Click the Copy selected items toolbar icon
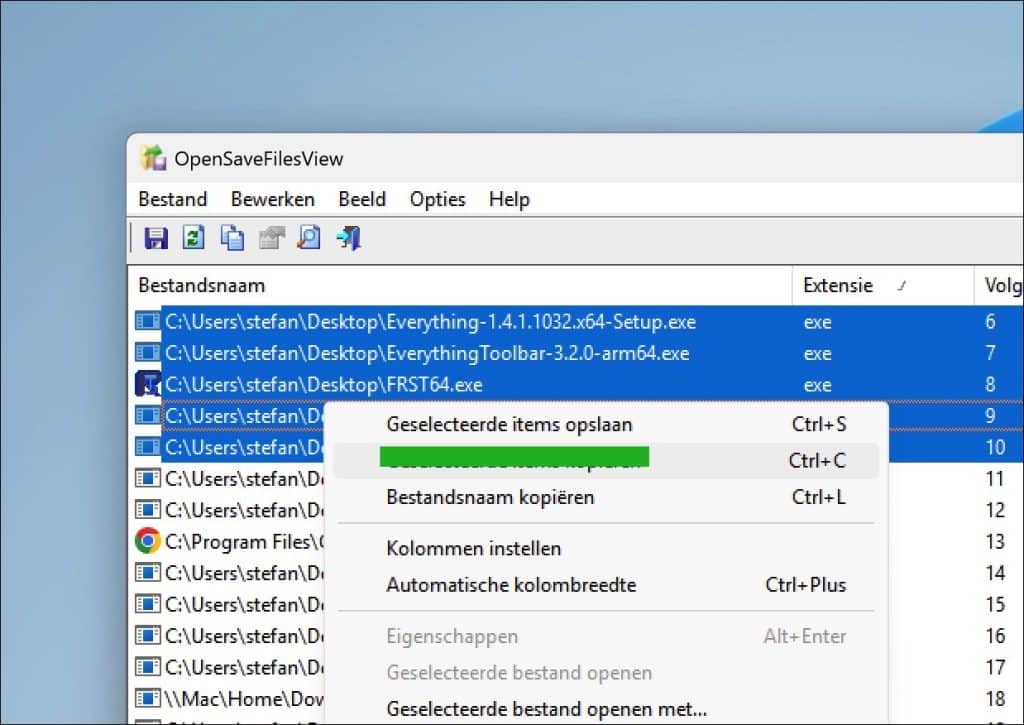 click(232, 238)
